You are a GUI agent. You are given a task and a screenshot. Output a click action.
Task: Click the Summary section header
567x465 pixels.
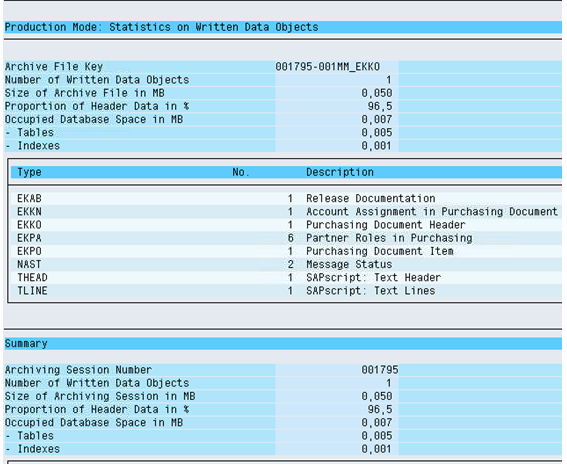coord(26,344)
